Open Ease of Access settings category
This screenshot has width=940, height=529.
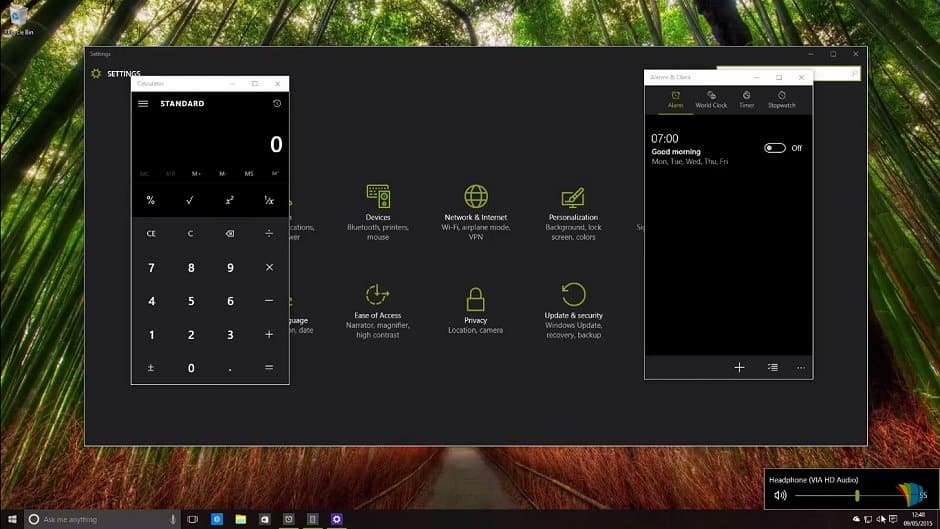(378, 311)
